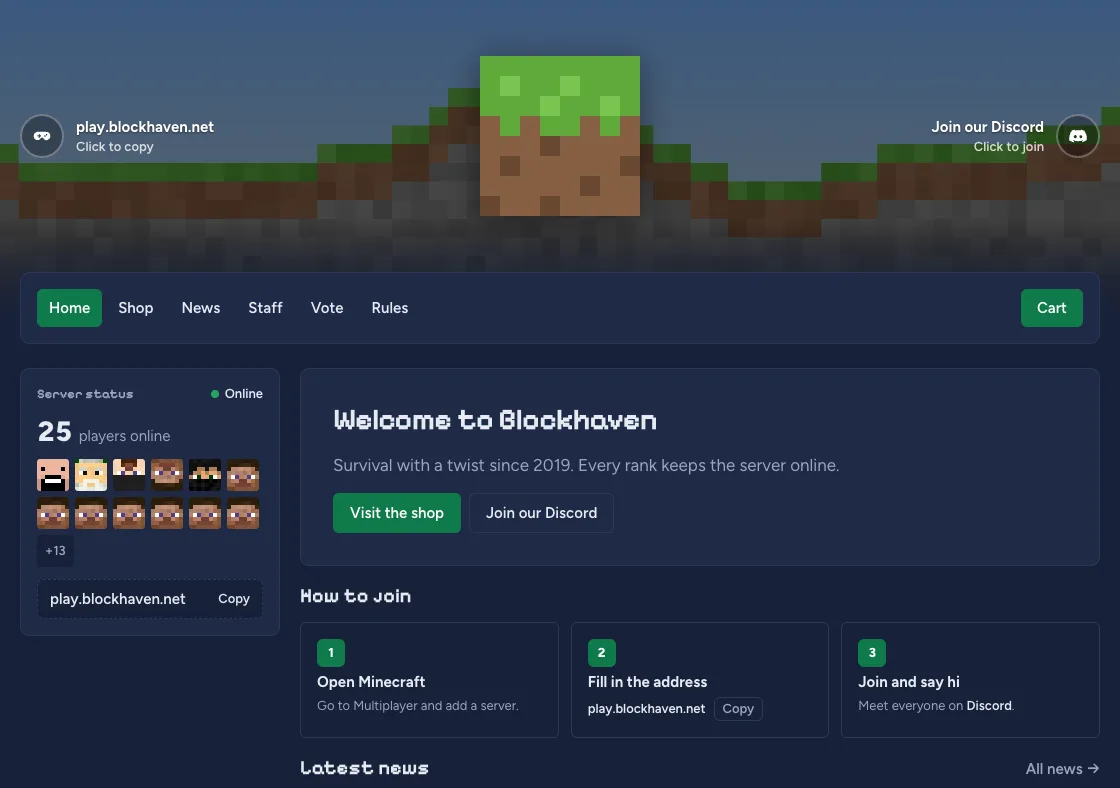Click the +13 more players badge
The image size is (1120, 788).
coord(55,551)
